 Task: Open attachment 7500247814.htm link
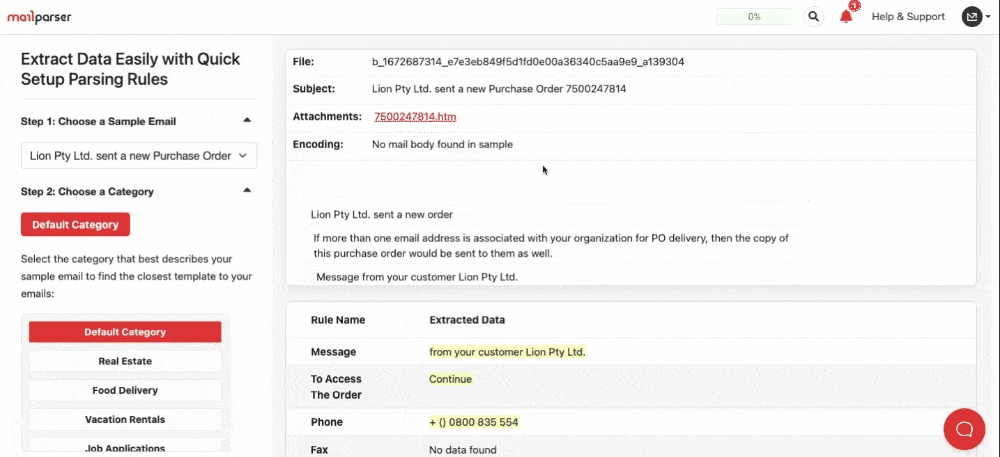click(415, 117)
